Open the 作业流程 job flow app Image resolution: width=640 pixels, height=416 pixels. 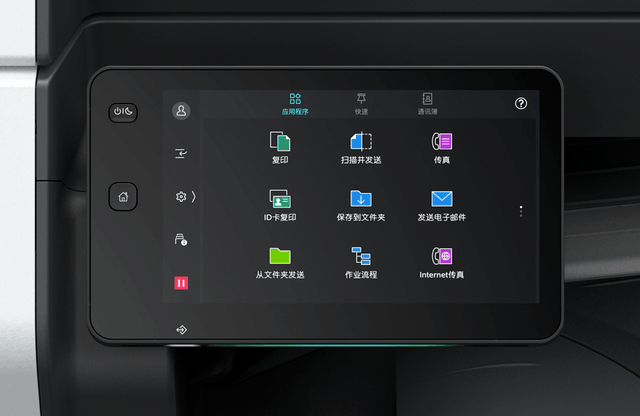coord(361,263)
